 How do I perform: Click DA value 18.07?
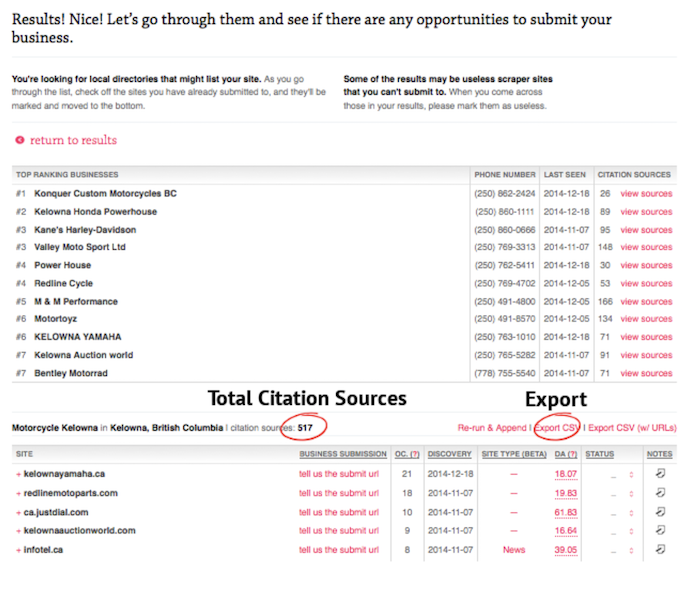(566, 474)
